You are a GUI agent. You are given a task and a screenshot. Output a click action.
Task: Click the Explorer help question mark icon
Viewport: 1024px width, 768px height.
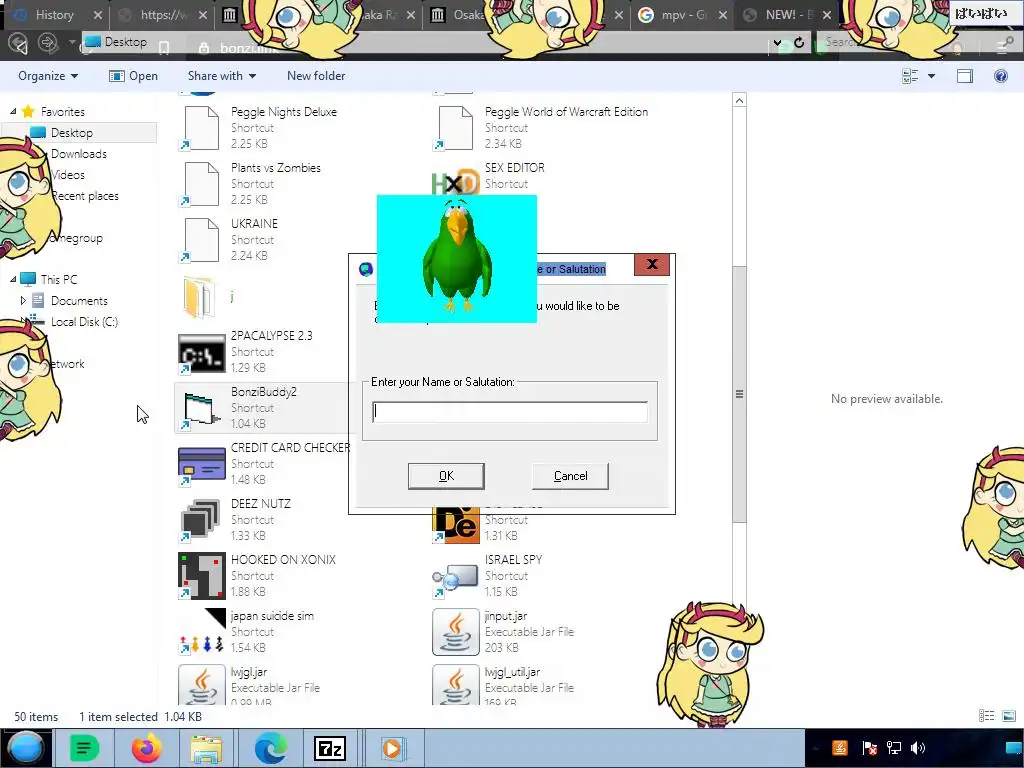point(1000,76)
